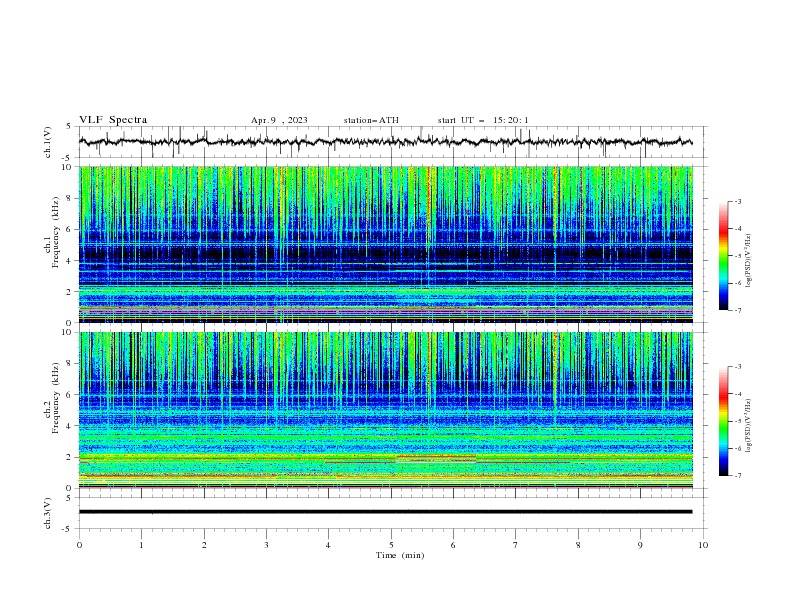Viewport: 792px width, 612px height.
Task: Click the "VLF Spectra" title text
Action: [x=113, y=120]
